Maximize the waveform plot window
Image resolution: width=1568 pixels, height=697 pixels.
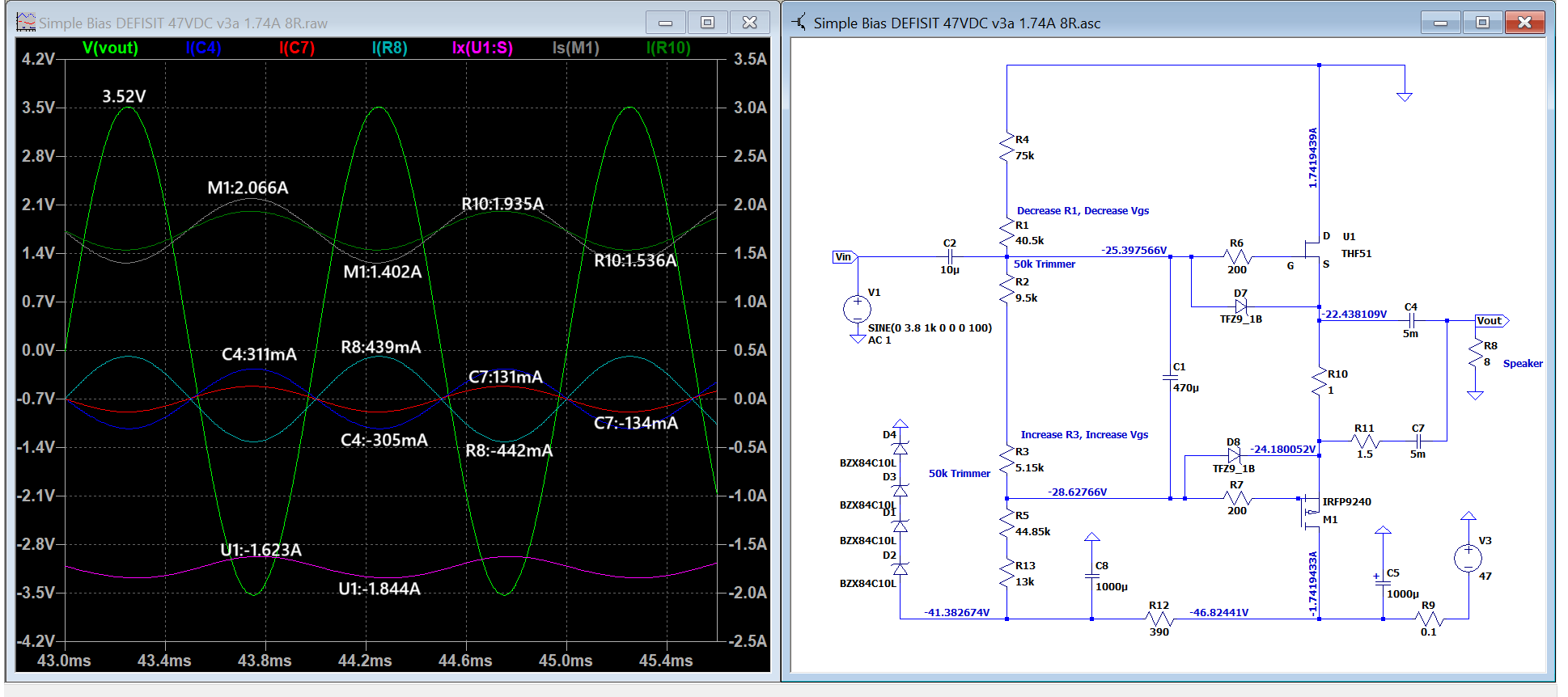[707, 23]
